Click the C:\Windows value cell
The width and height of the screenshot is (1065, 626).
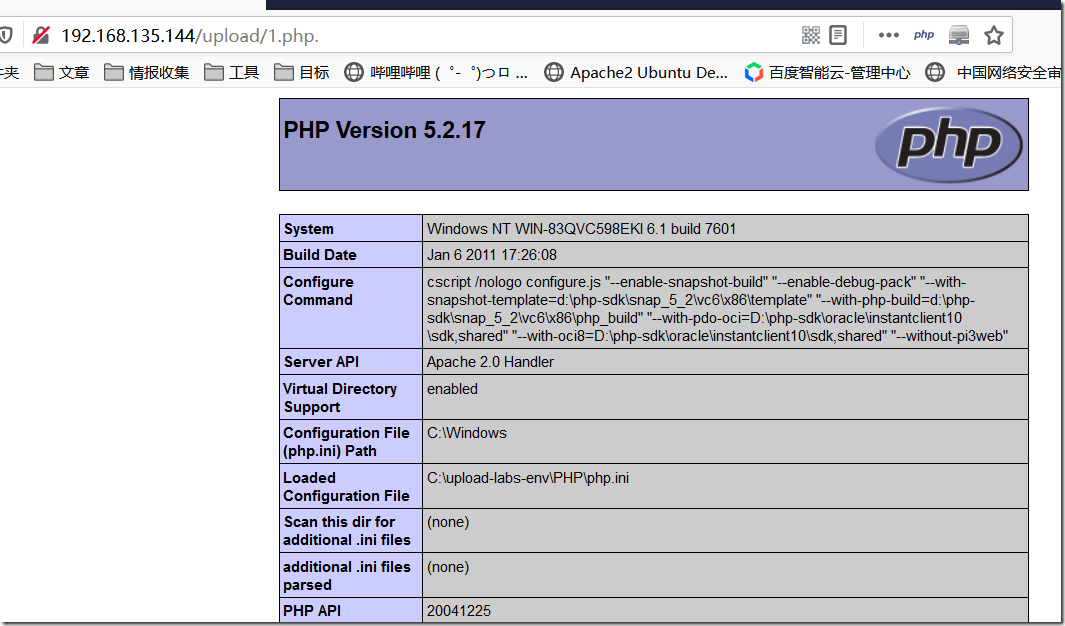coord(725,441)
